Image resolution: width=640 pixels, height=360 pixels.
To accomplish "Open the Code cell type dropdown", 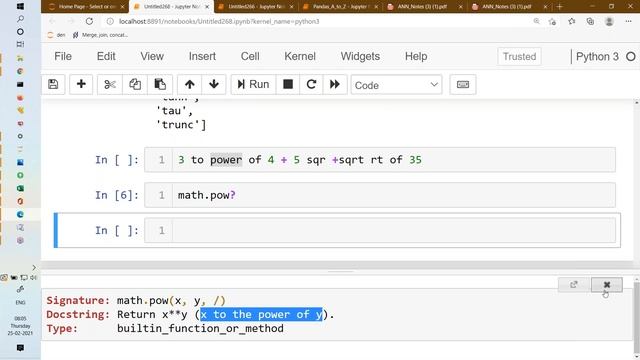I will tap(396, 85).
